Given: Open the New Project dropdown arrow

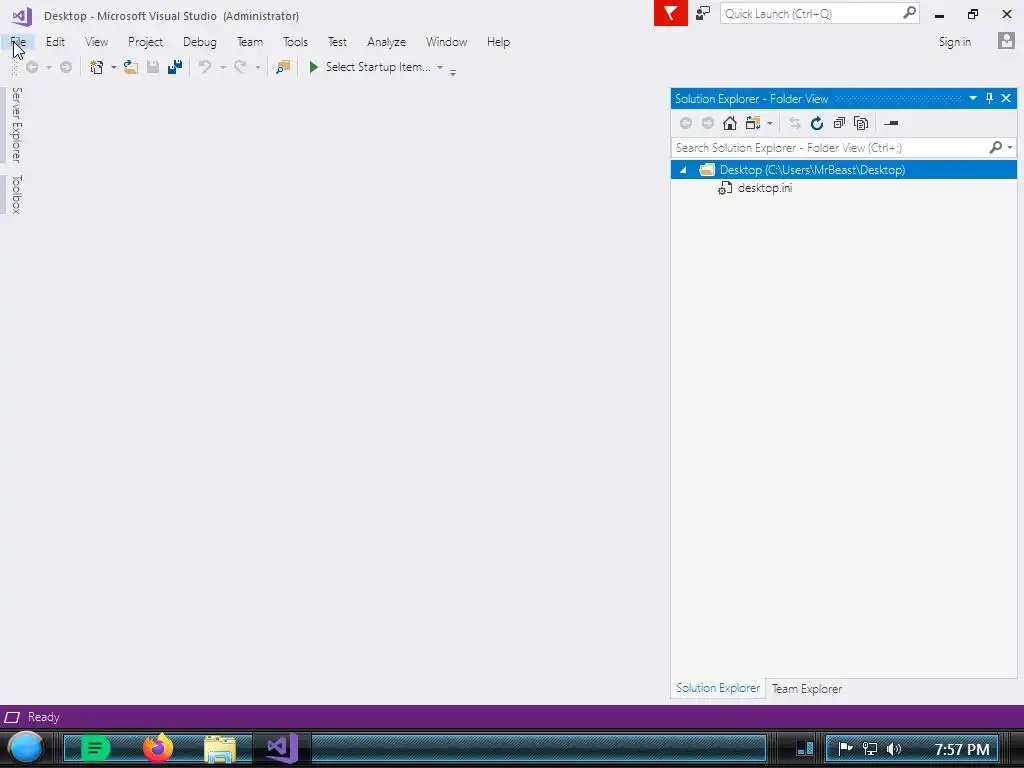Looking at the screenshot, I should pos(114,67).
